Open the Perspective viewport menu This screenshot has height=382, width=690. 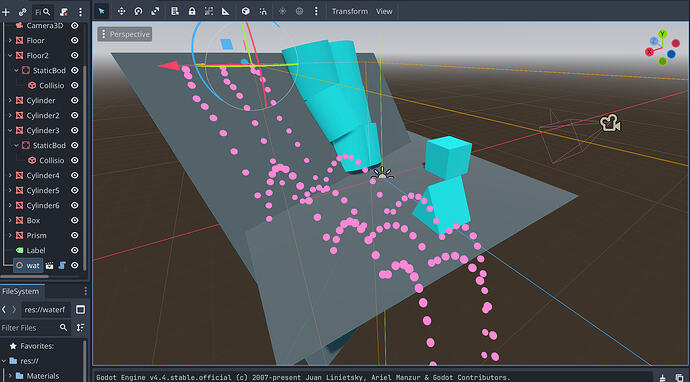tap(125, 34)
